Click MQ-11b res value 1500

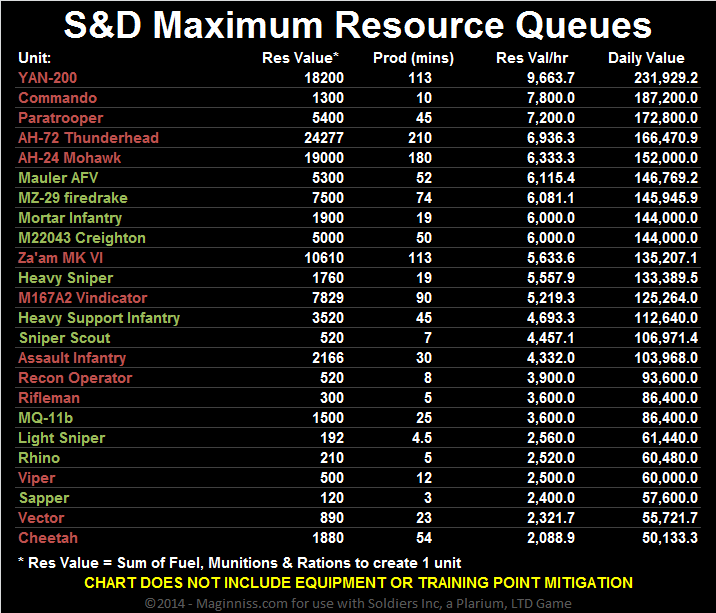coord(328,418)
